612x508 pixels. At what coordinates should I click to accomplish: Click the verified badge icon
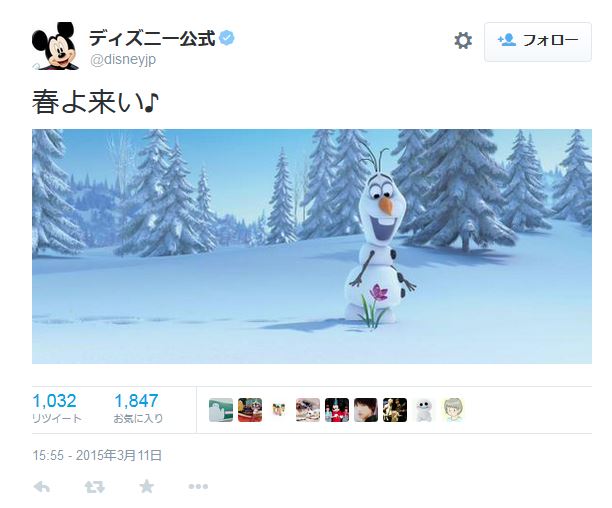click(x=227, y=38)
